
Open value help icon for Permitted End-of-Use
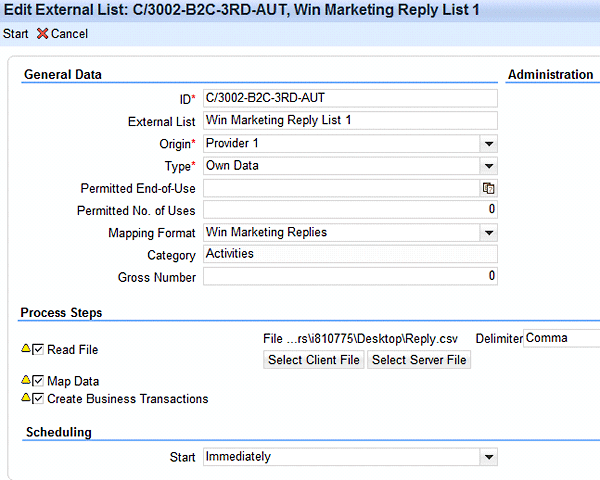pyautogui.click(x=489, y=188)
